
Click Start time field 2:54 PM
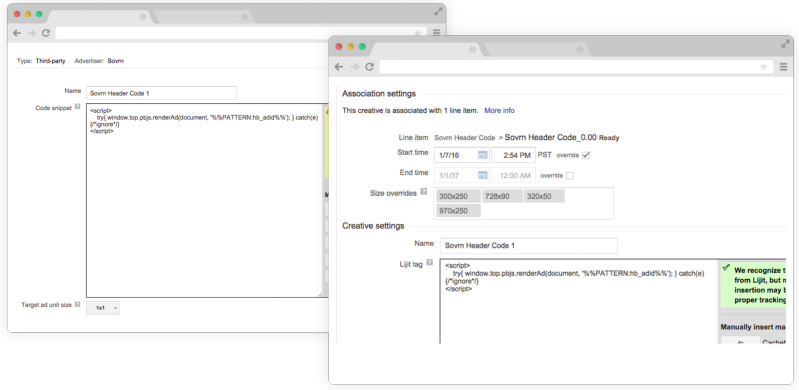pos(513,155)
